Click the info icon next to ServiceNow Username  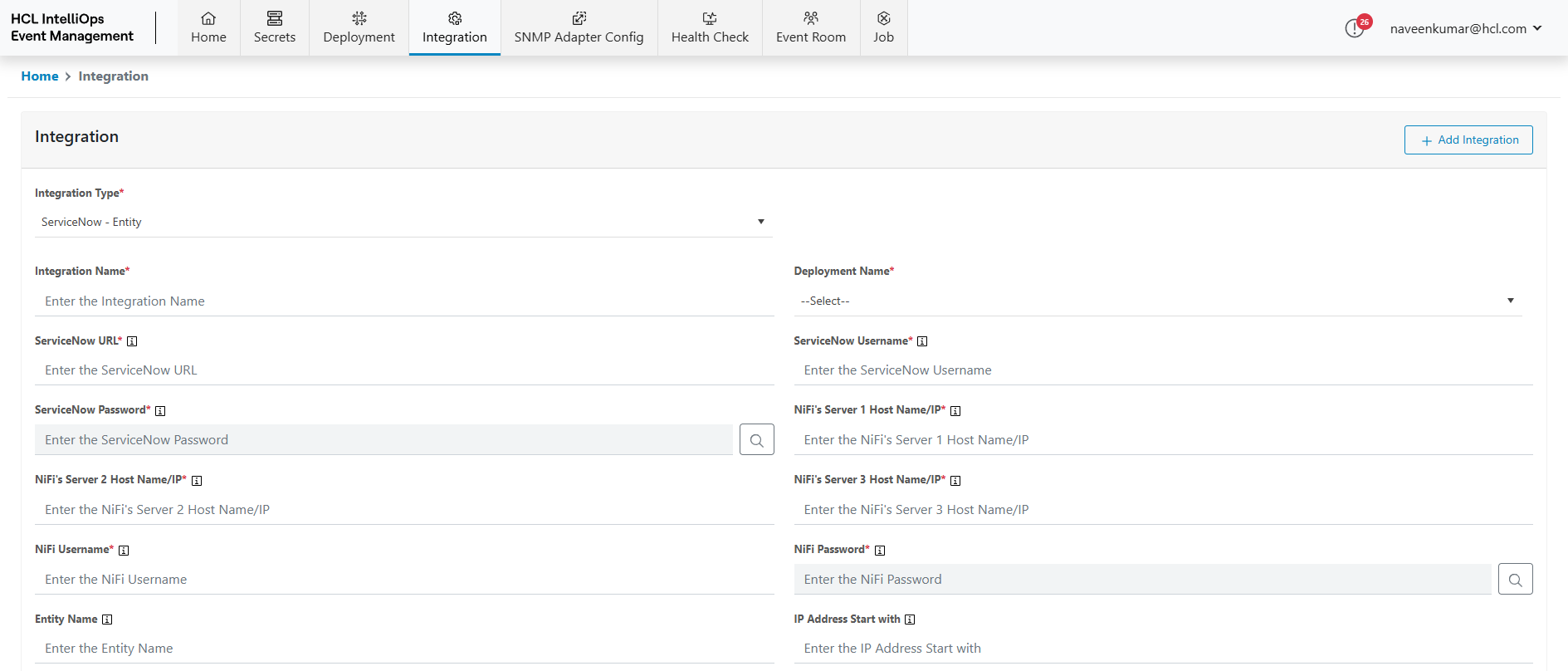click(x=922, y=341)
